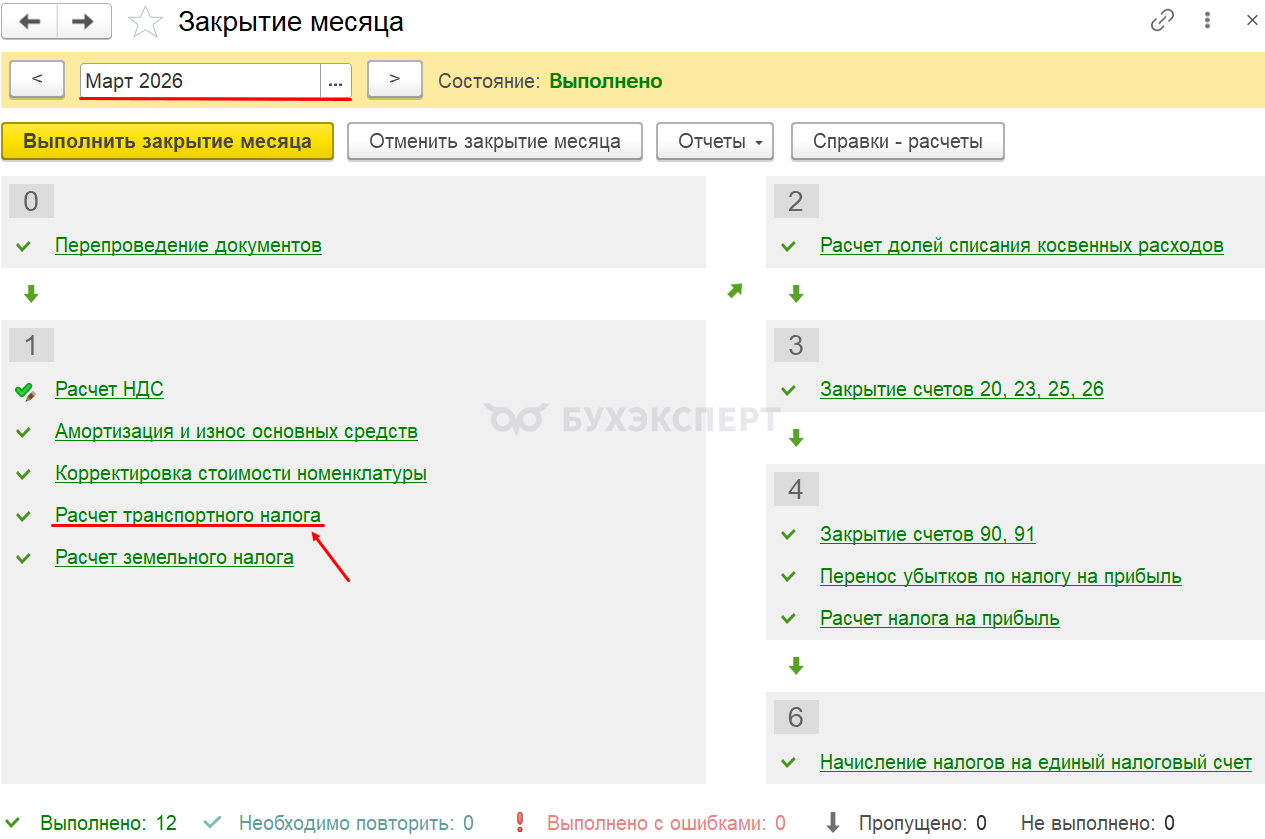Click green checkmark beside Корректировка стоимости номенклатуры
Screen dimensions: 1265x839
pos(24,475)
